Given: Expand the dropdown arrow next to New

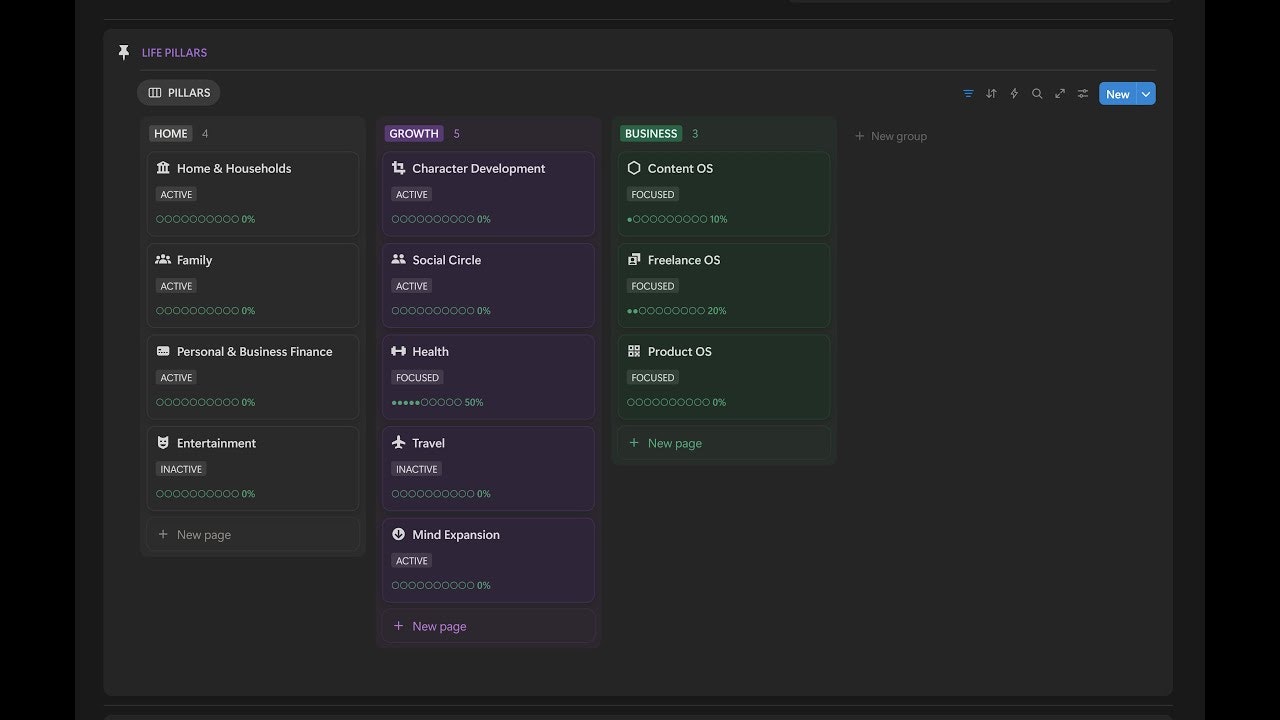Looking at the screenshot, I should tap(1146, 94).
